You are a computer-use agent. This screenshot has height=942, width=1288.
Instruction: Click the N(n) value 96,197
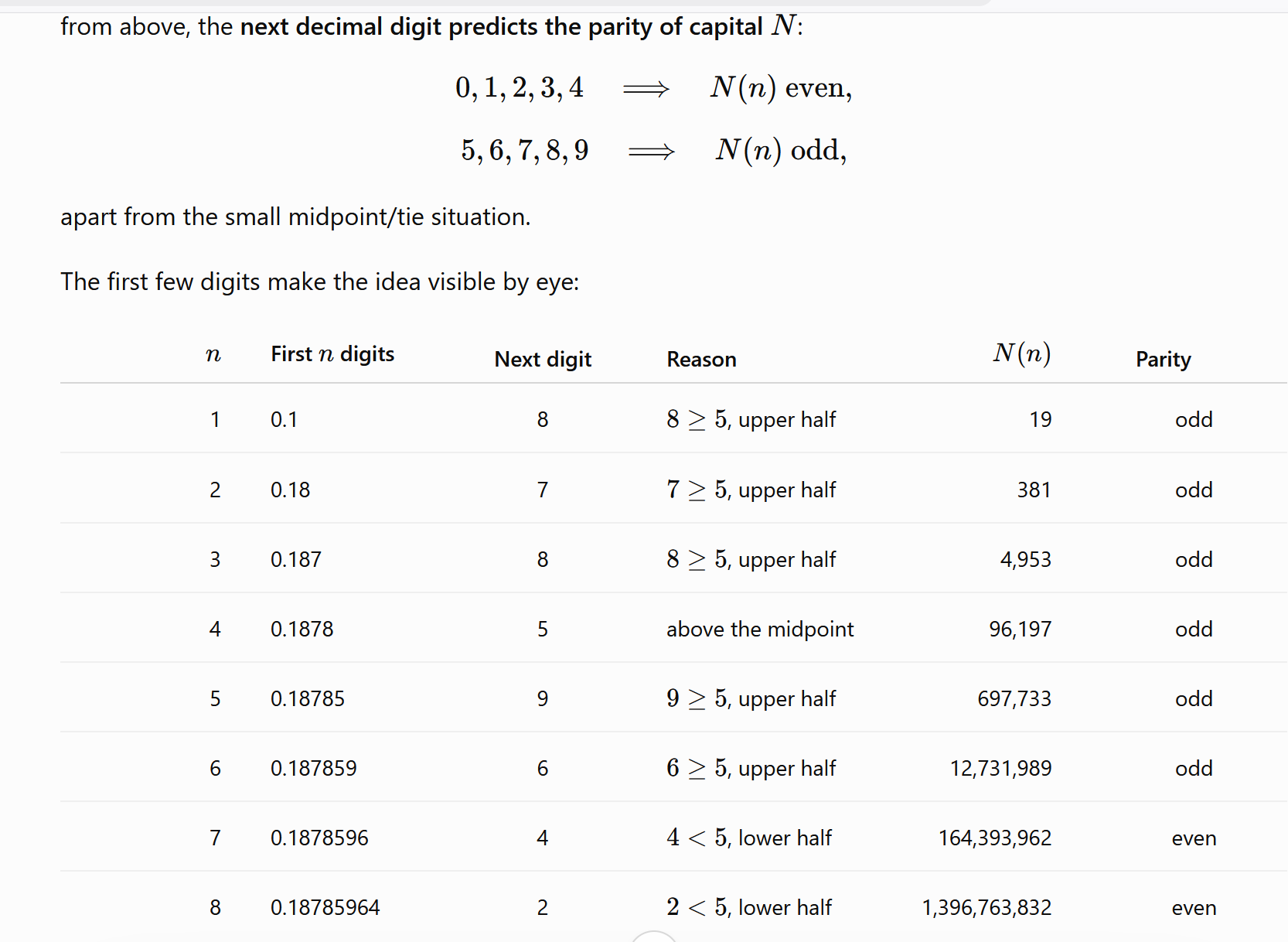click(1020, 629)
